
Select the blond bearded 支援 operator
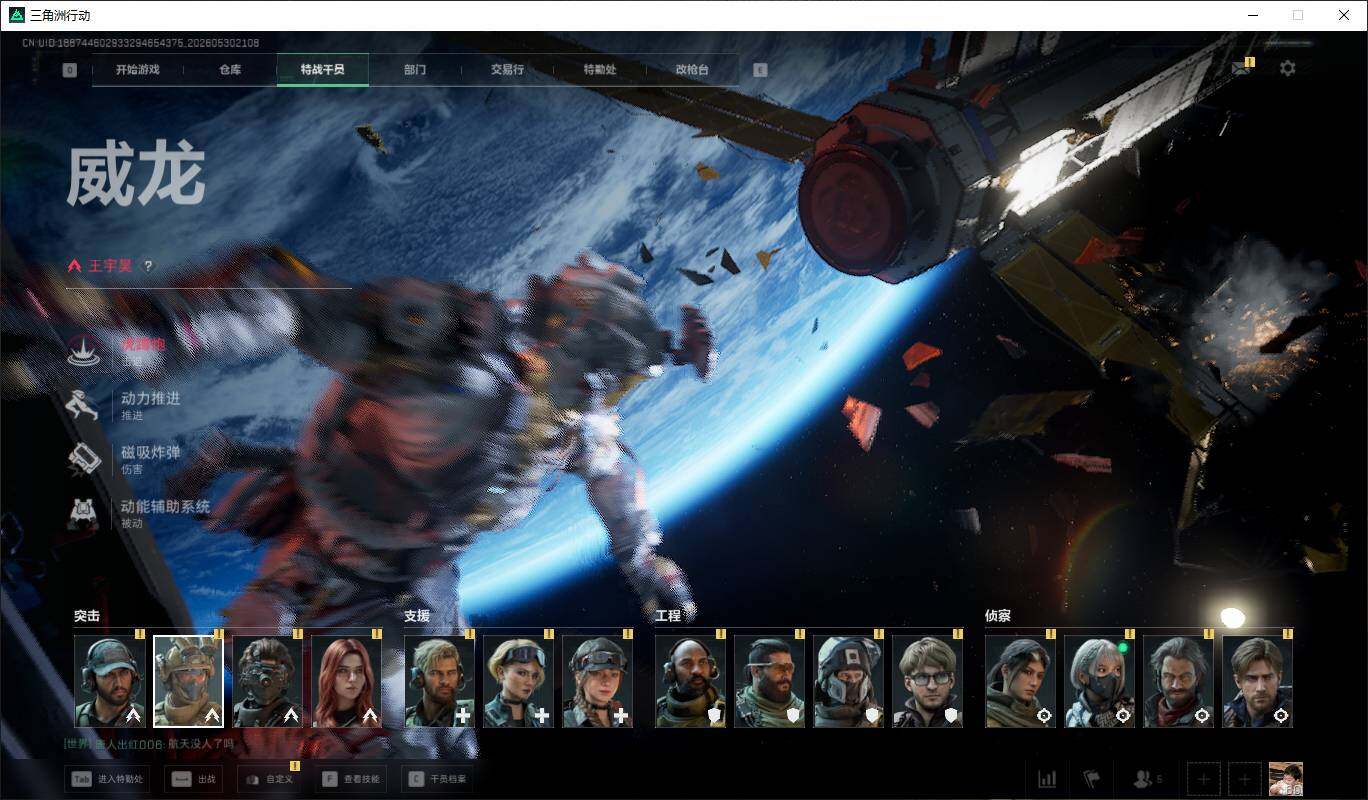tap(439, 681)
